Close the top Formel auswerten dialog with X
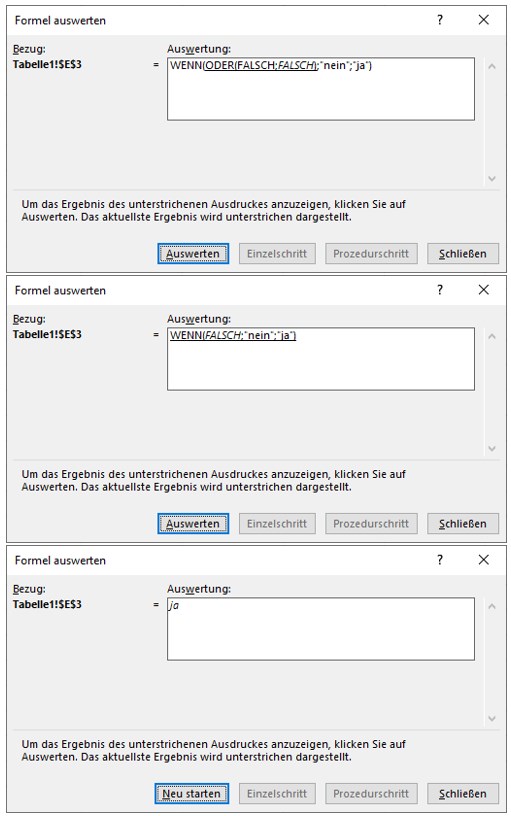This screenshot has width=511, height=816. (x=483, y=20)
